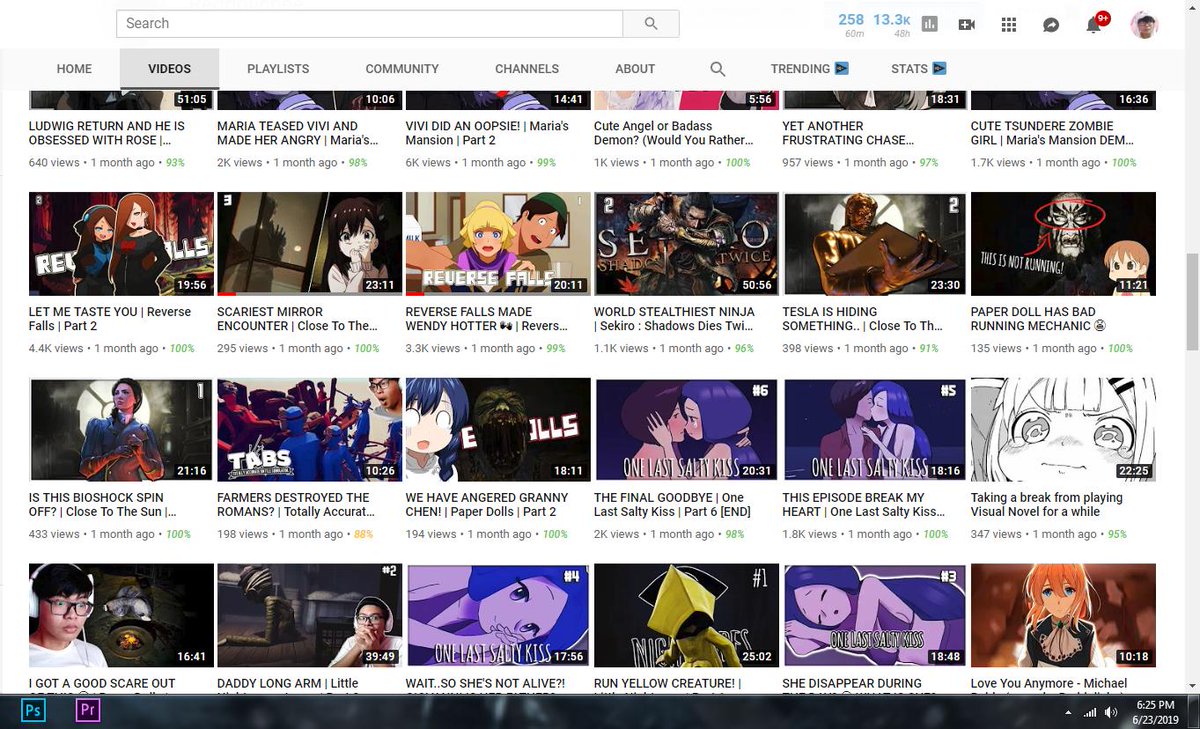Open 'LET ME TASTE YOU' Reverse Falls thumbnail
1200x729 pixels.
[x=121, y=244]
